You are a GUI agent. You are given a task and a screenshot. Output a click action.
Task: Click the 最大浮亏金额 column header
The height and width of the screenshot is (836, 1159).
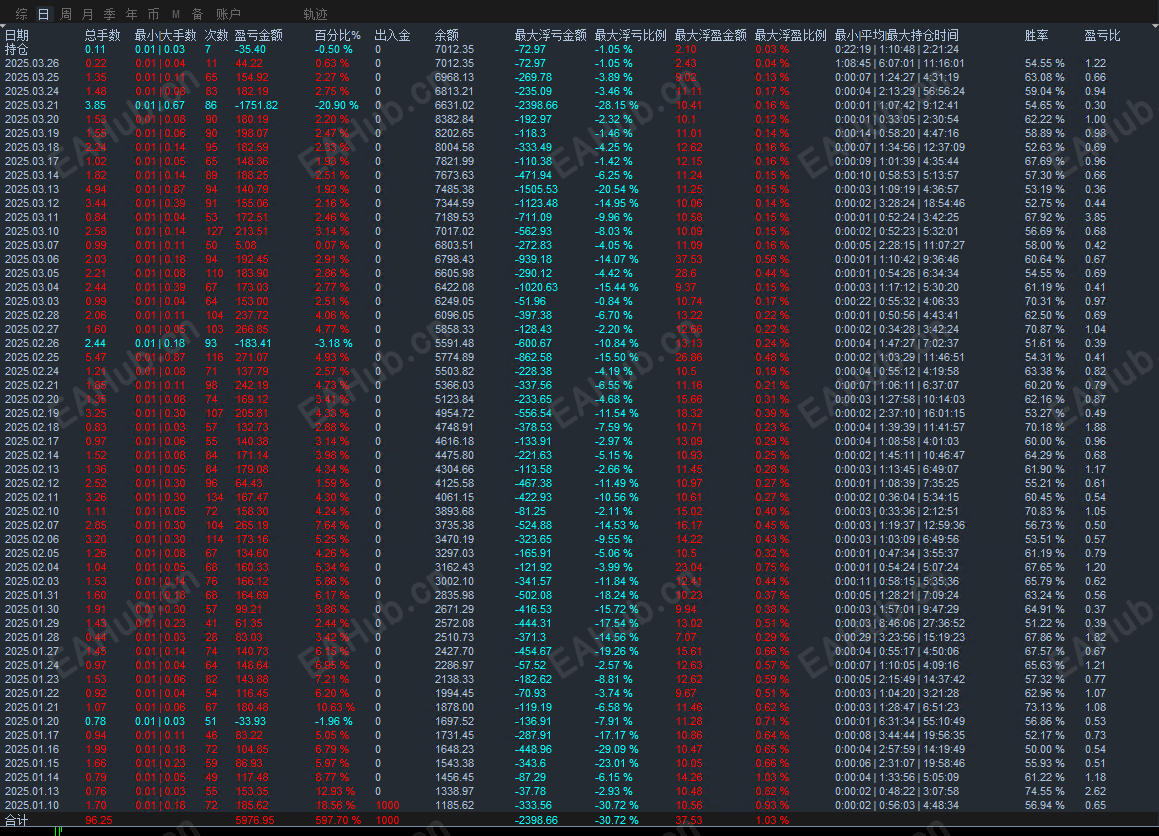[551, 35]
